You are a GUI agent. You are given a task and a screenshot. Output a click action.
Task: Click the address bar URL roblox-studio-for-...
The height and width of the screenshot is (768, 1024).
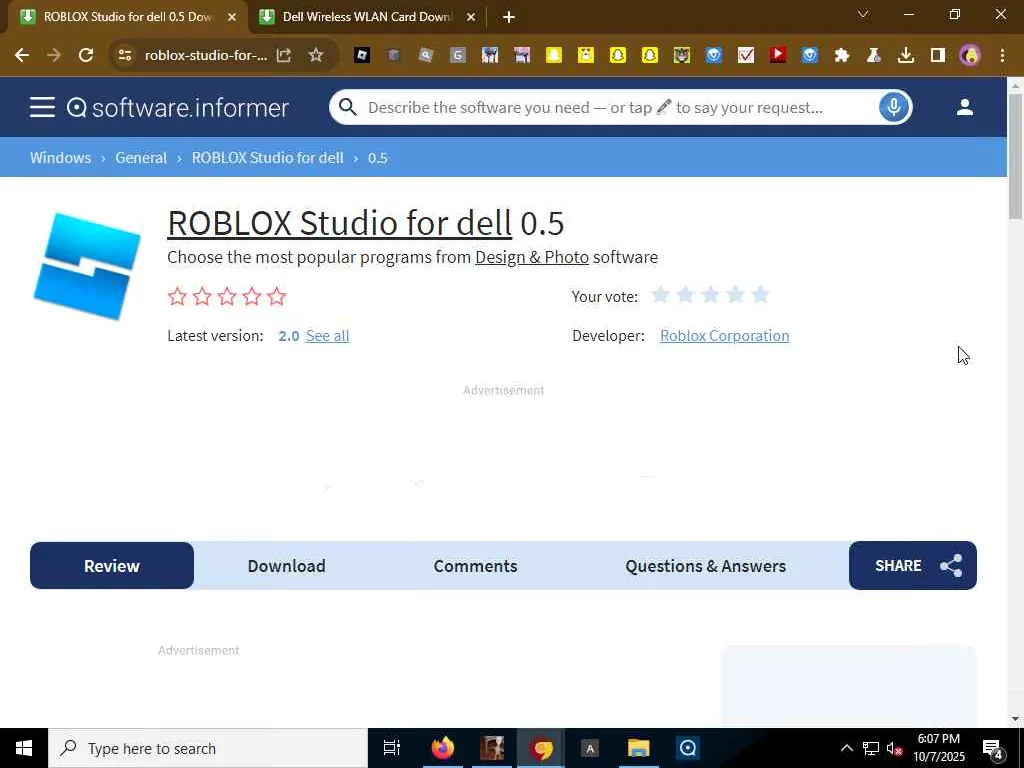[205, 56]
